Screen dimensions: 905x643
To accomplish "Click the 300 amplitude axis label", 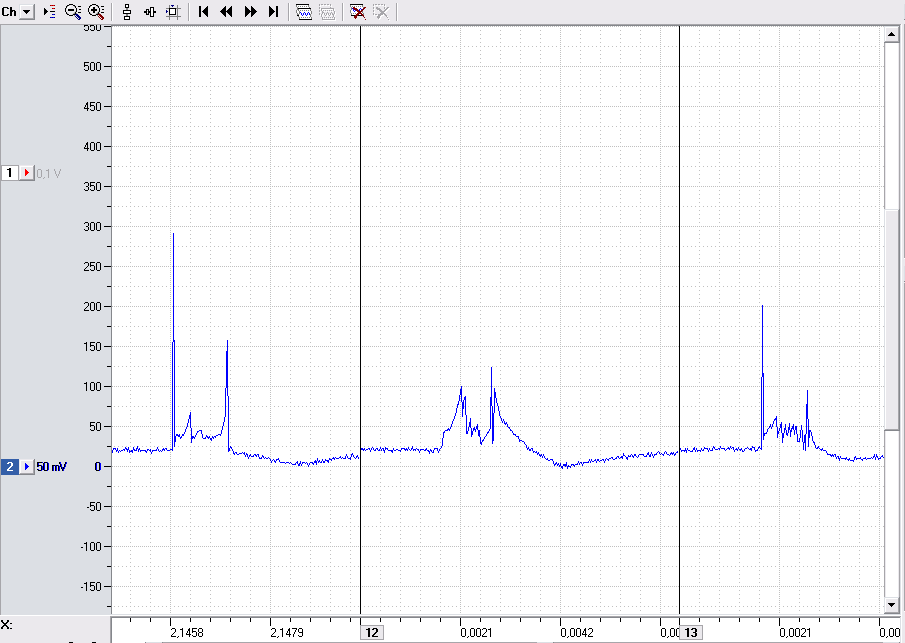I will pyautogui.click(x=92, y=226).
